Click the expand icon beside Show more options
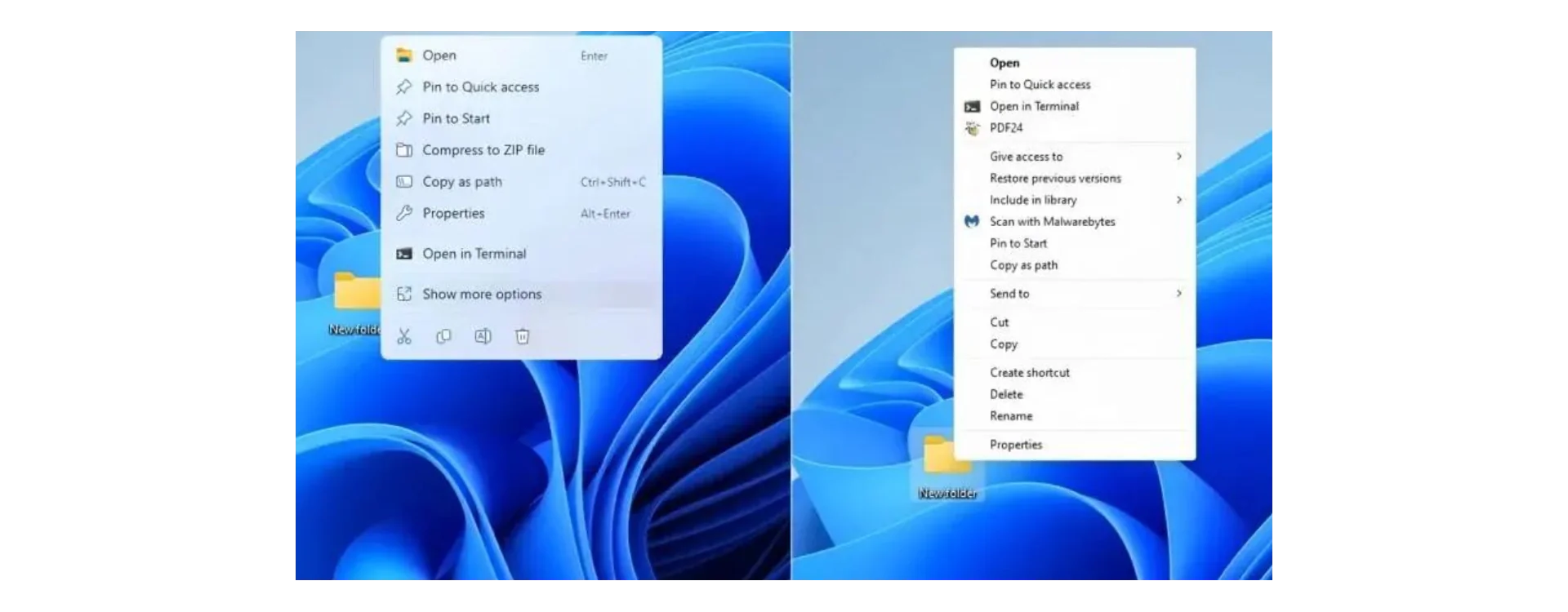 [x=404, y=294]
